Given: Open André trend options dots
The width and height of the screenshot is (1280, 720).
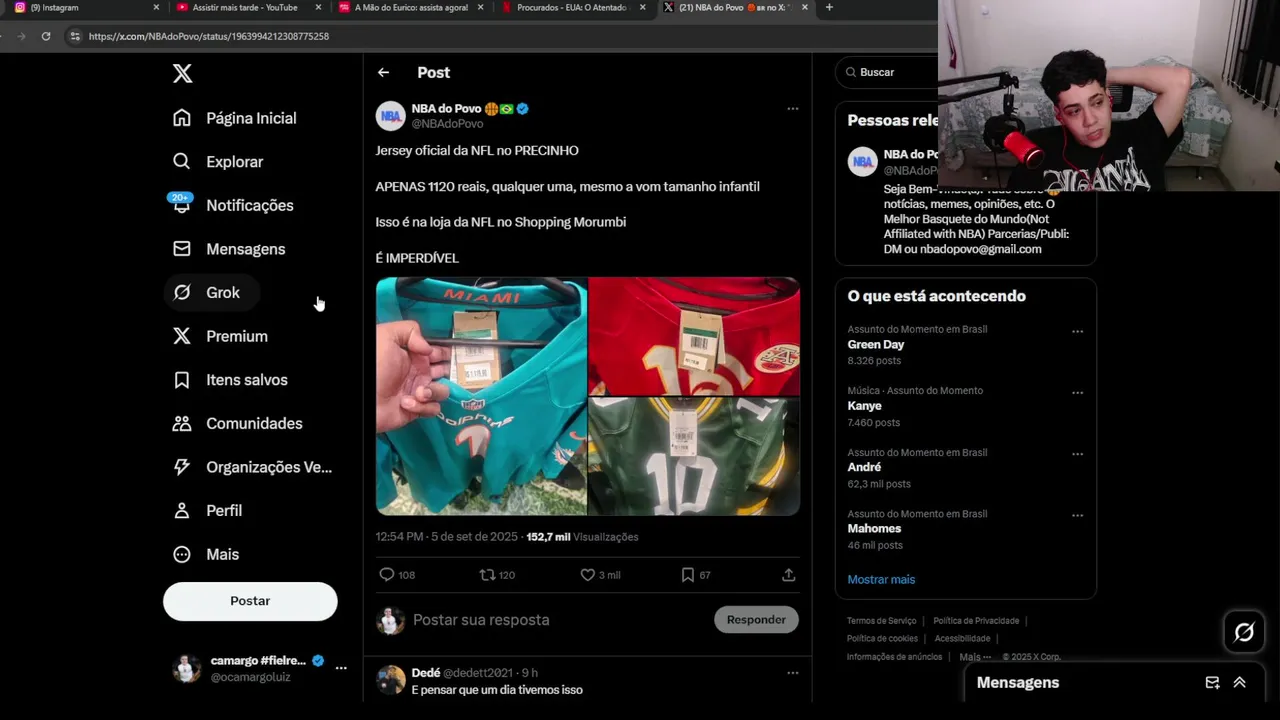Looking at the screenshot, I should 1077,454.
